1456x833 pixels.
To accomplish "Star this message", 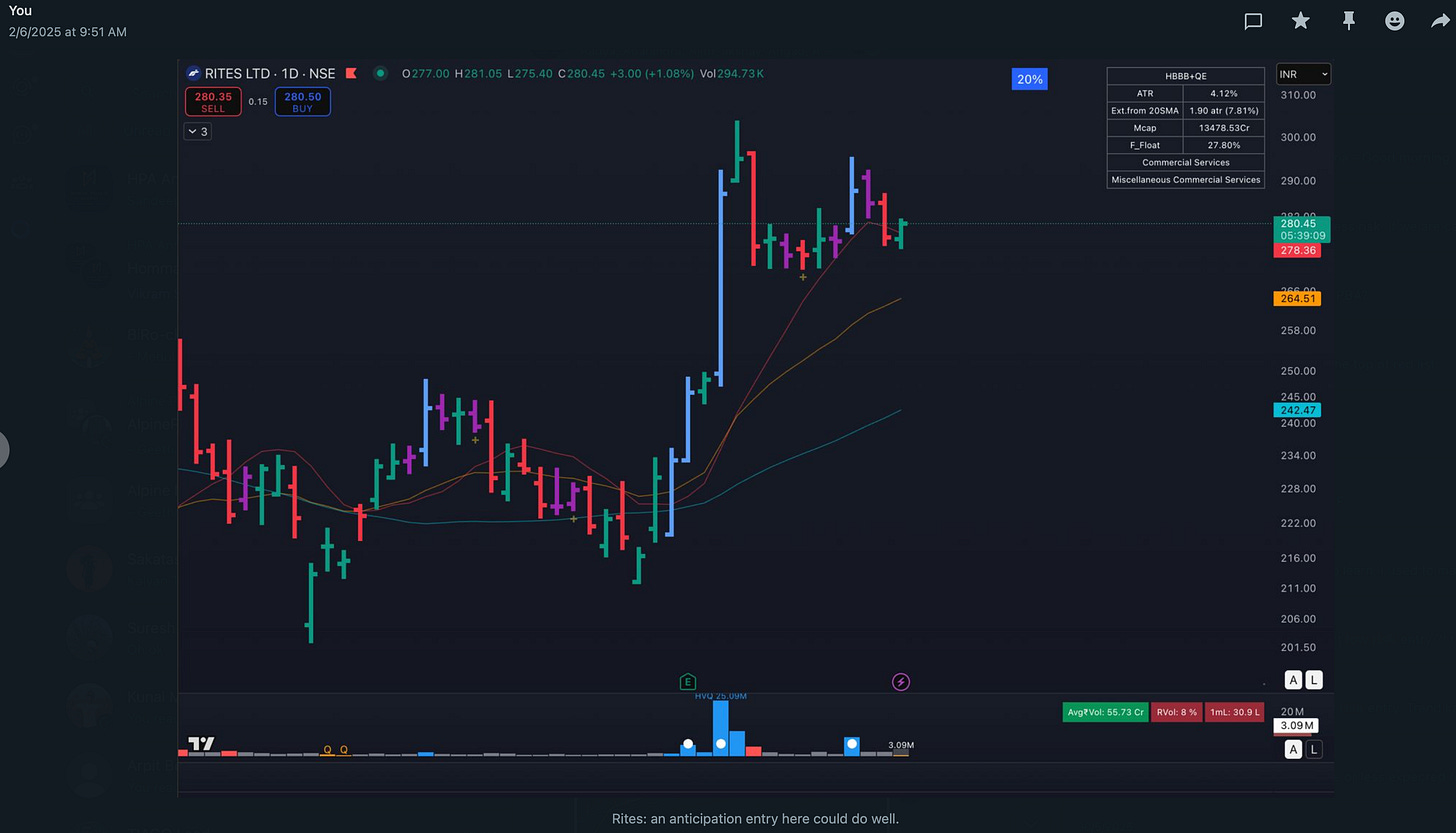I will tap(1300, 20).
